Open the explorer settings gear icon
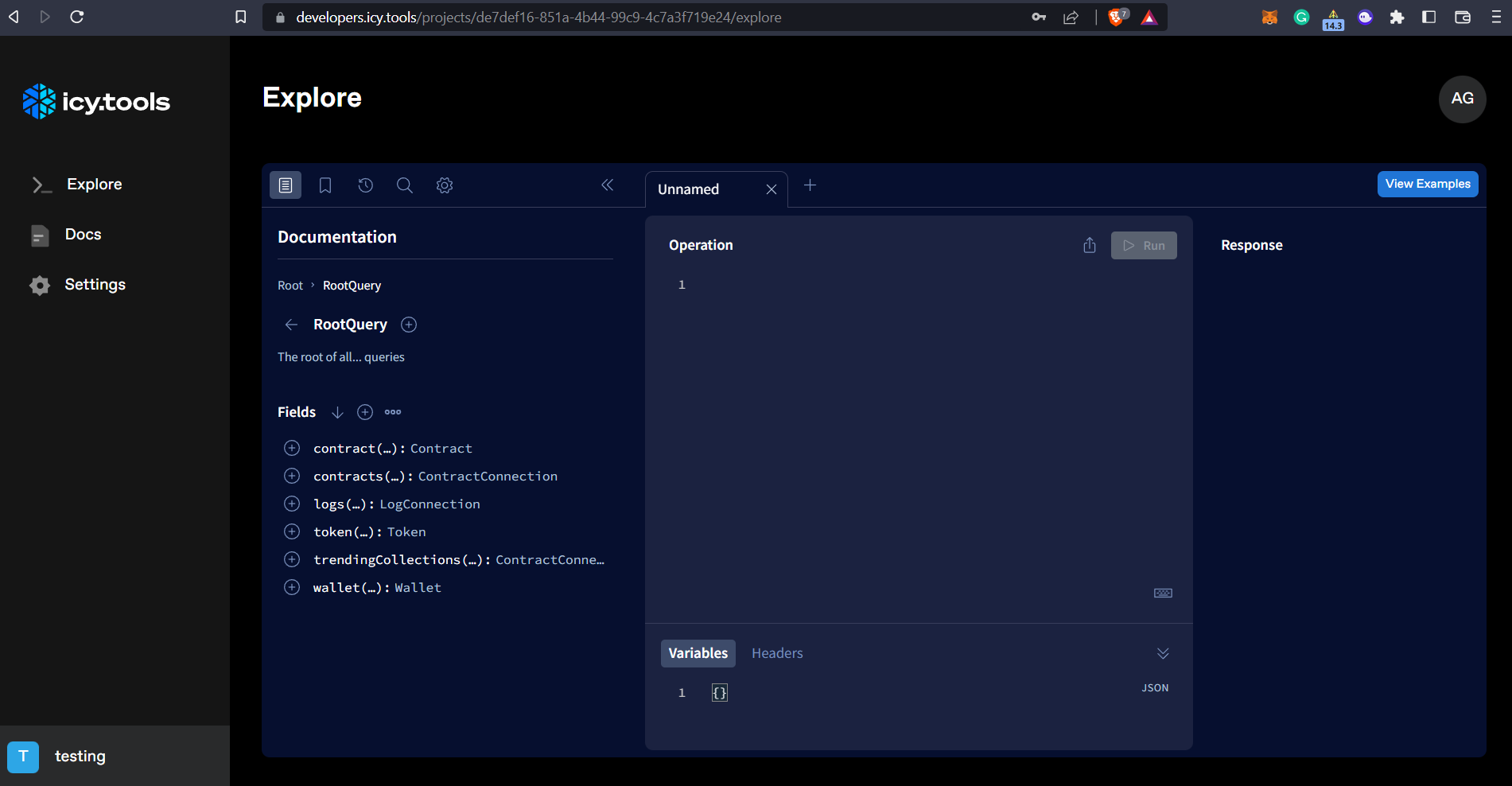 tap(445, 185)
